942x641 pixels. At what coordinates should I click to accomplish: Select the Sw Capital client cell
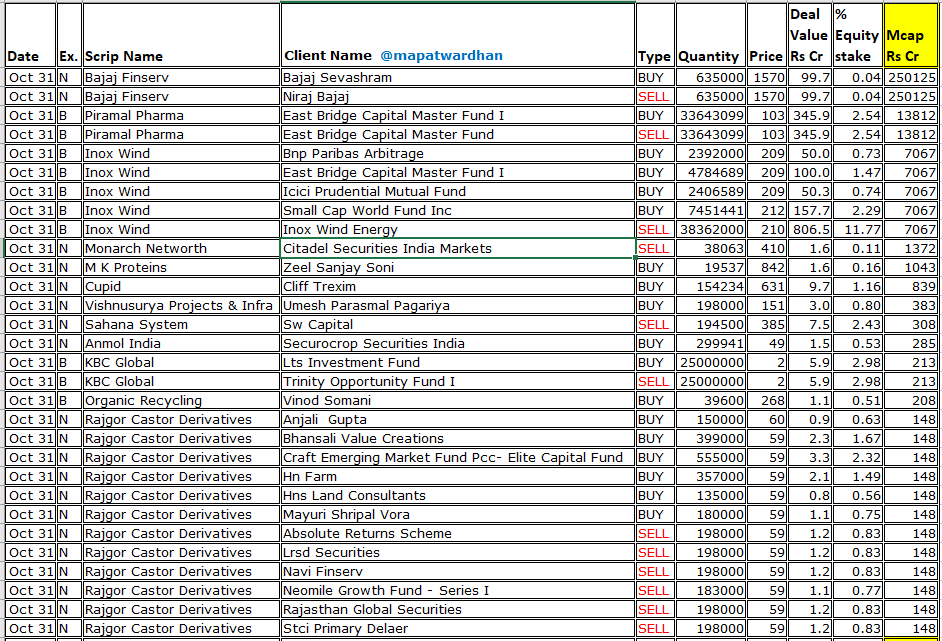point(458,324)
